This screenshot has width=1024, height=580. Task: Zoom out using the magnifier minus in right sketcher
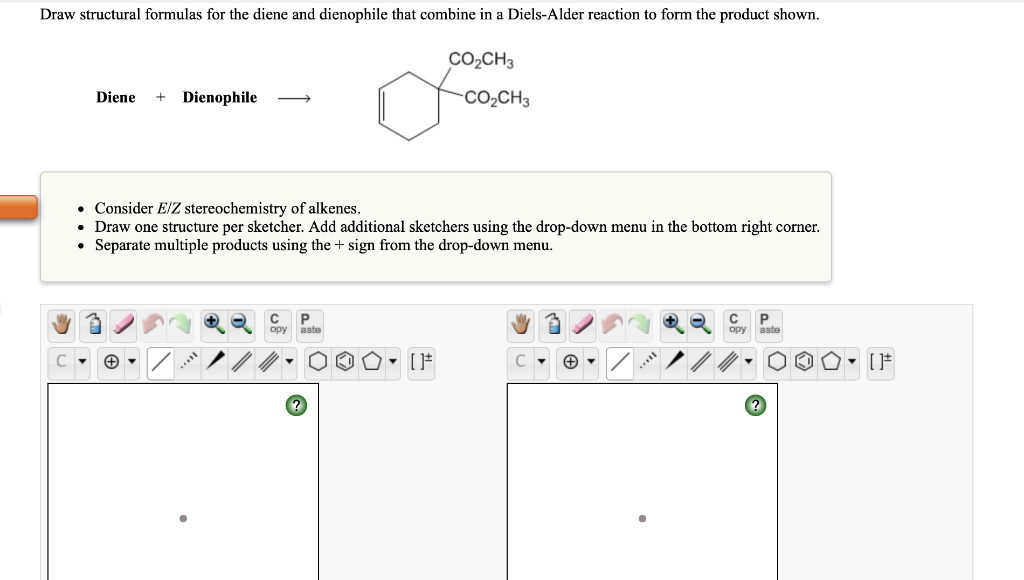tap(699, 324)
